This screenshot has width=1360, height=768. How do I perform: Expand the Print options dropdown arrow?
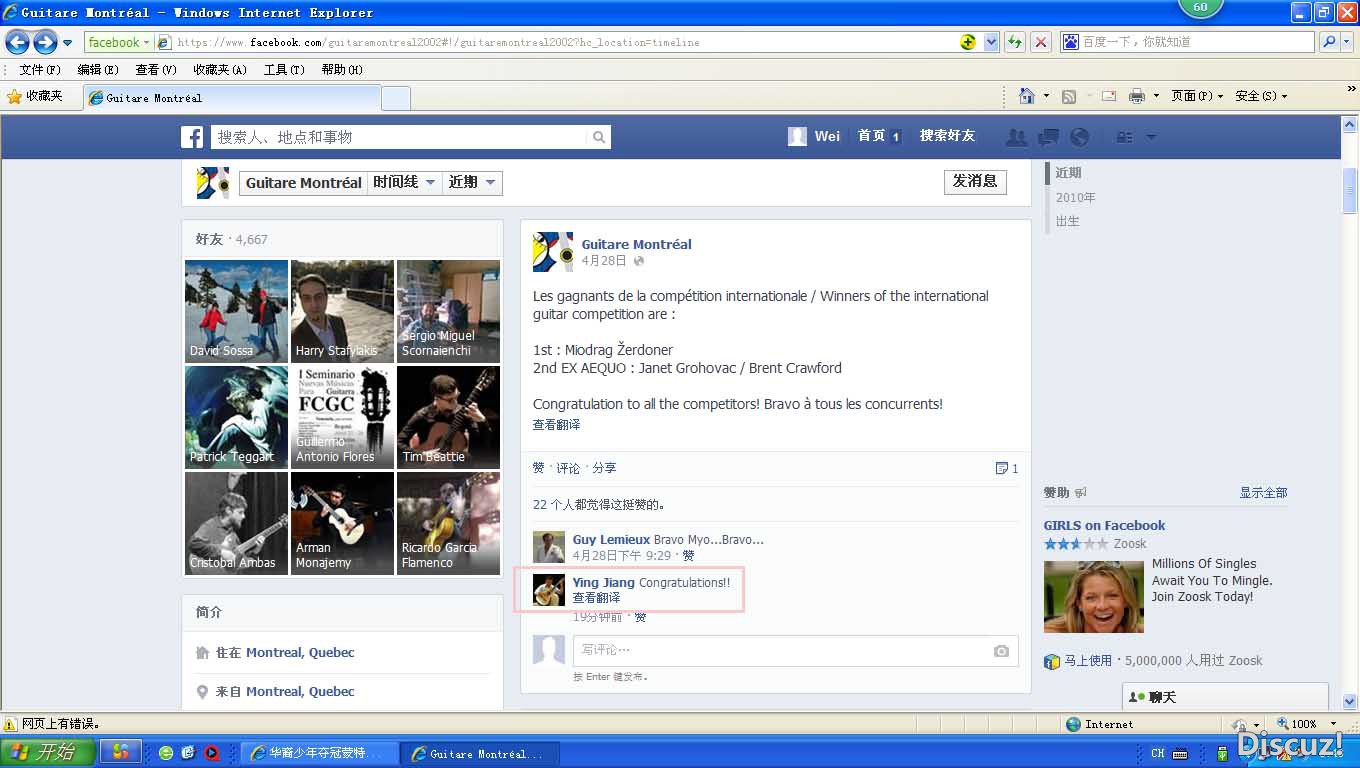coord(1156,96)
